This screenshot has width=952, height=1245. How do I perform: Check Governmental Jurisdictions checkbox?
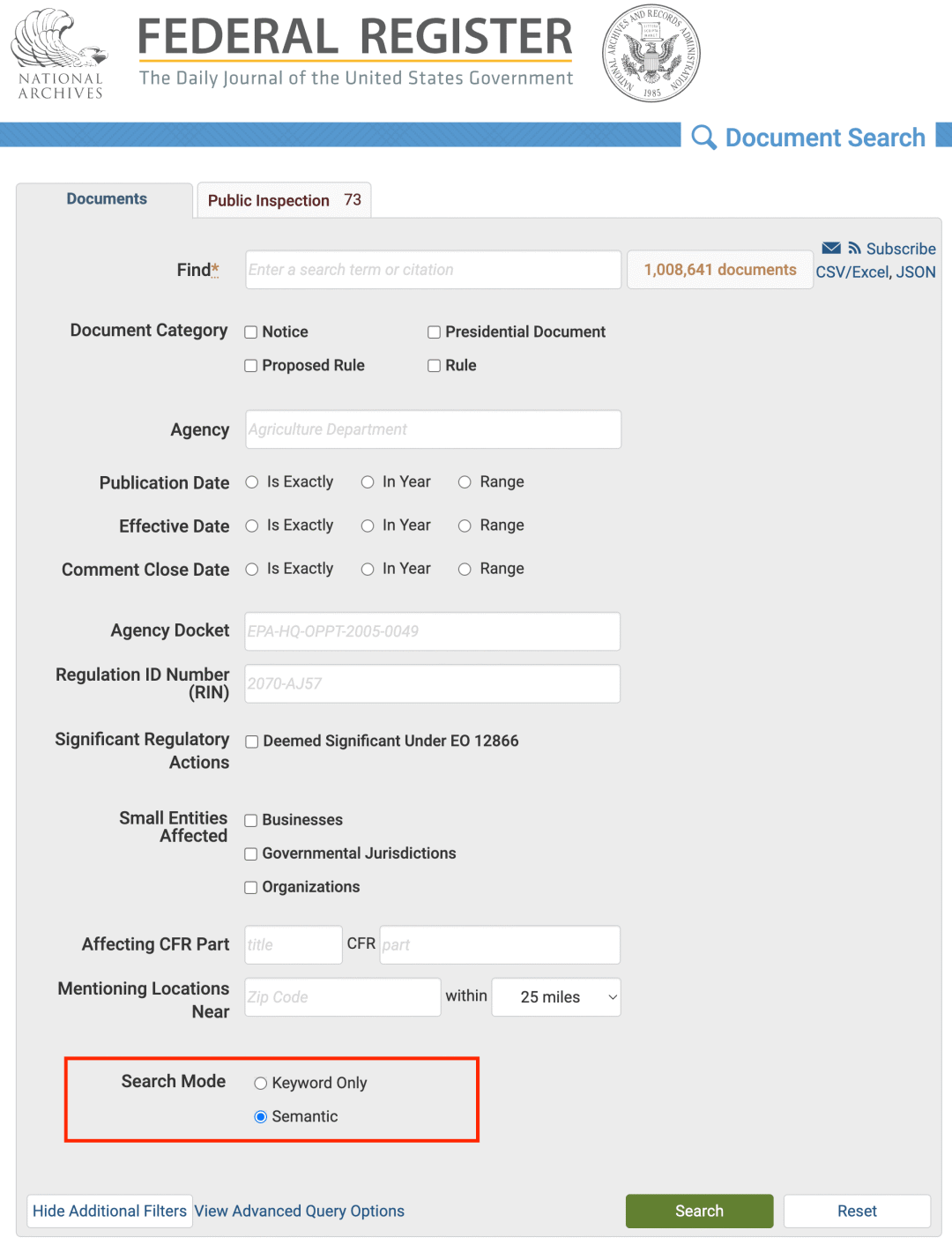point(251,854)
